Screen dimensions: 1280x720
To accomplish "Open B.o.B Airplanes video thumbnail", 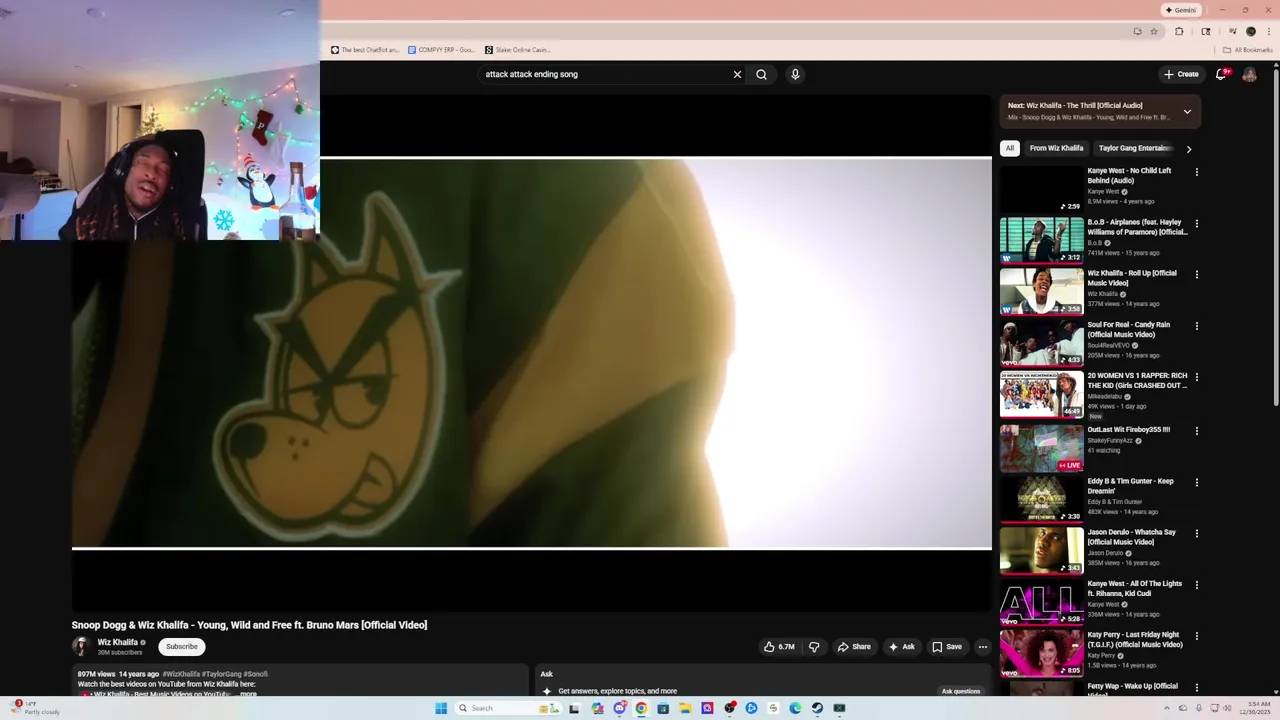I will point(1041,240).
